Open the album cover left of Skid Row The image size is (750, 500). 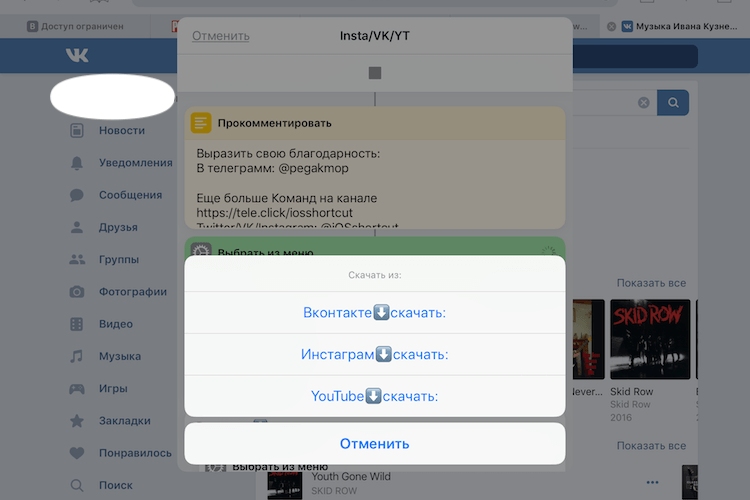point(589,339)
